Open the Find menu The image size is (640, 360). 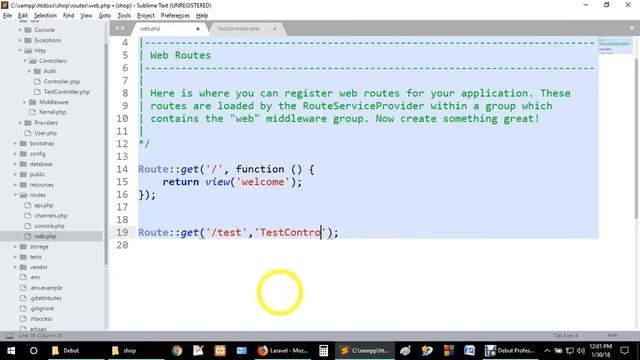click(x=68, y=16)
